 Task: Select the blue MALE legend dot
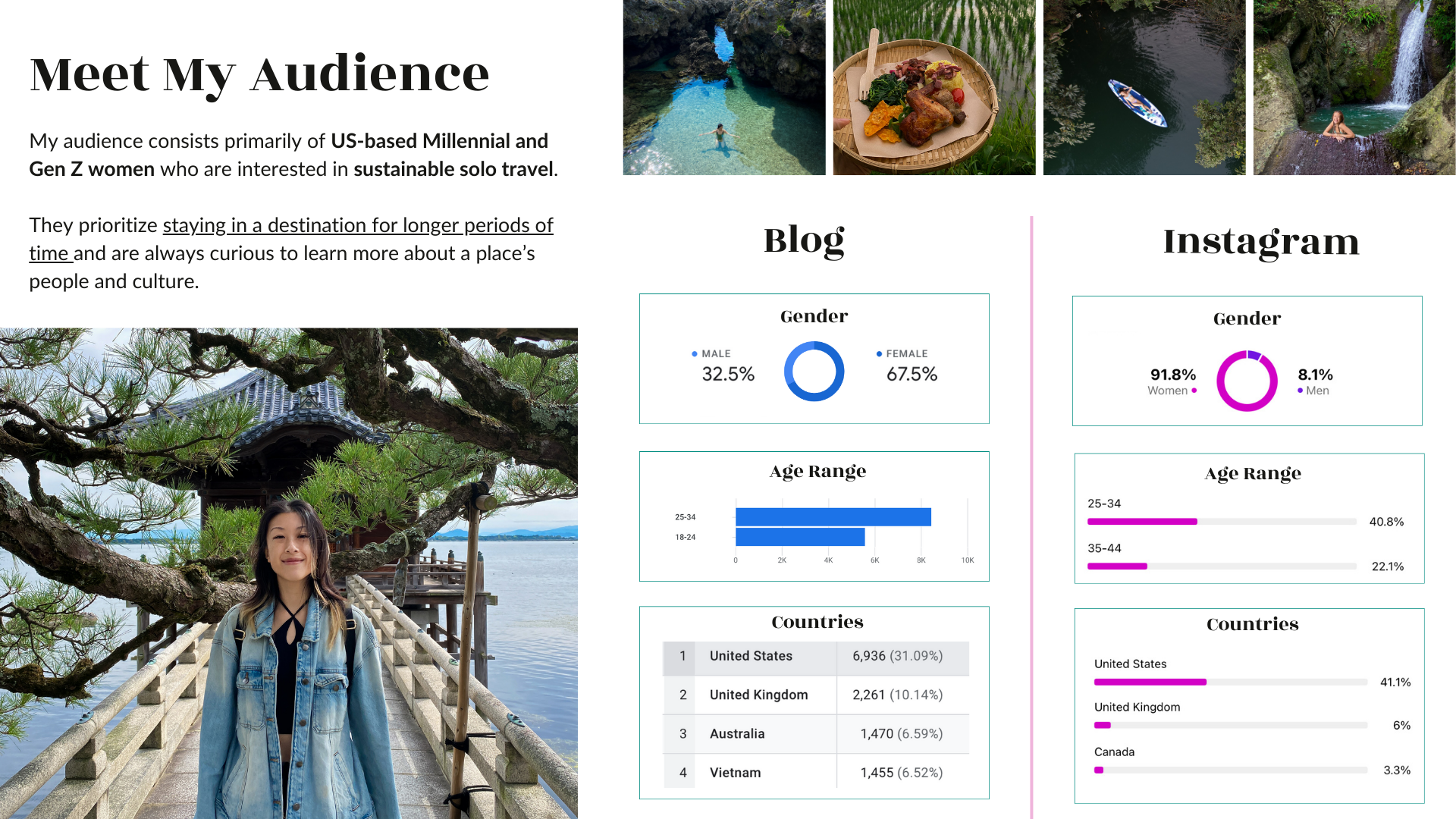[x=694, y=354]
